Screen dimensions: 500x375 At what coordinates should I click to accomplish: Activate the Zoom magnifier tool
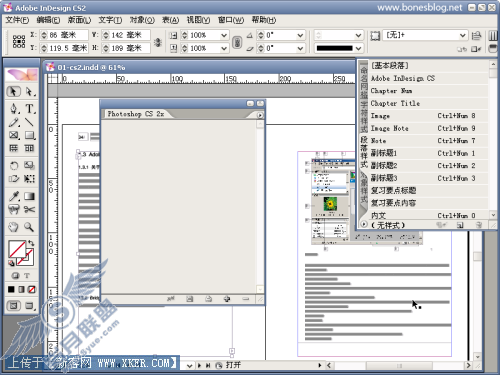point(29,227)
